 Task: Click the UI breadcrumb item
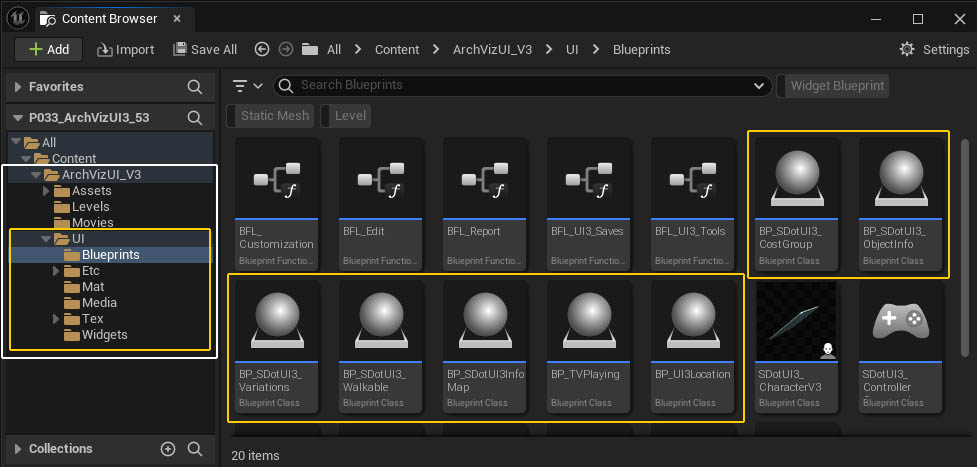tap(572, 49)
